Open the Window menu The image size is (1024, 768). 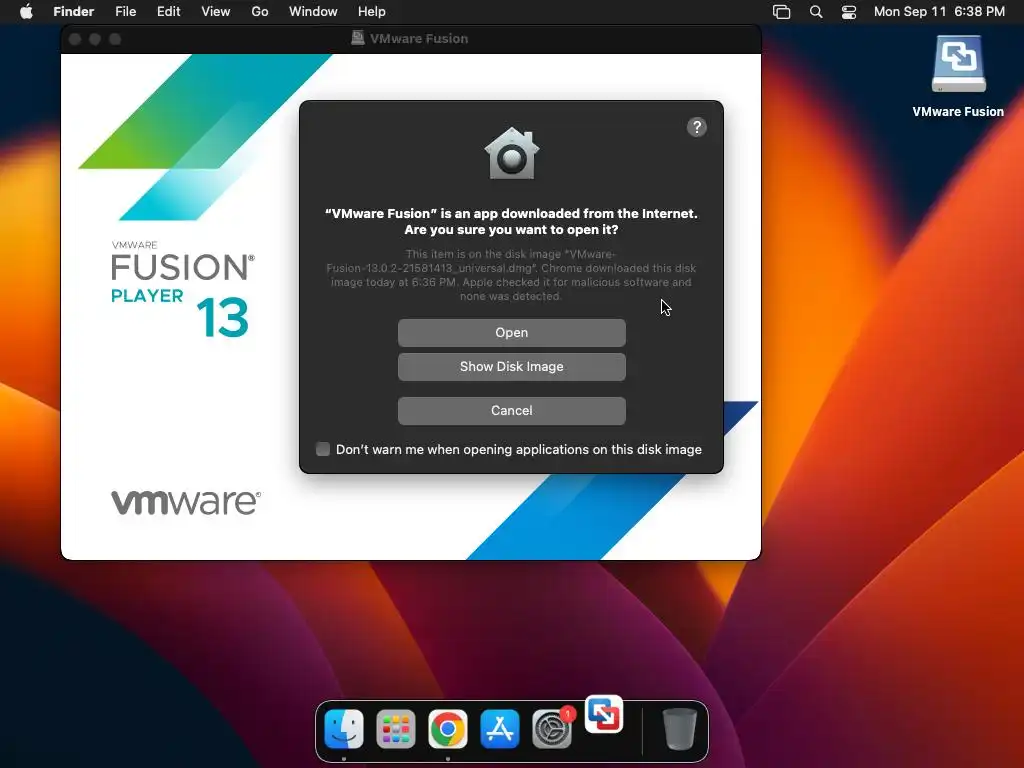pyautogui.click(x=313, y=12)
